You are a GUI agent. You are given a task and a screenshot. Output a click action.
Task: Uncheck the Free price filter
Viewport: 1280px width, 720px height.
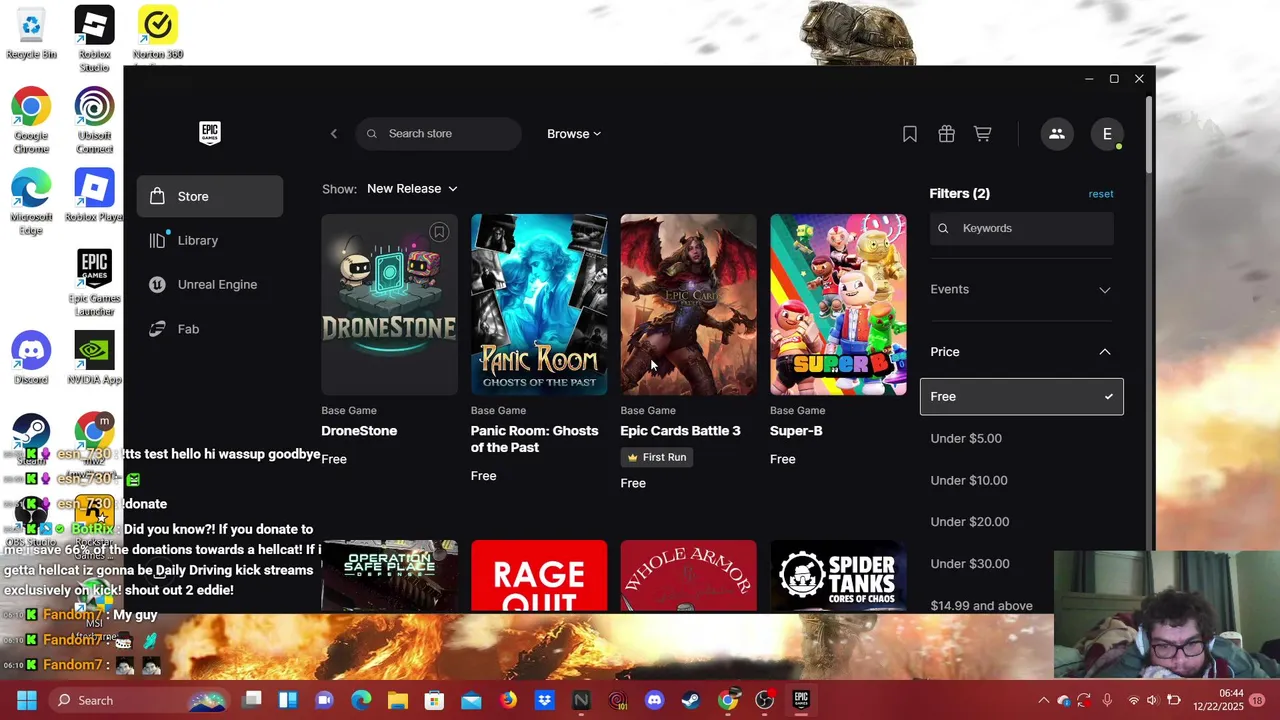click(1021, 397)
